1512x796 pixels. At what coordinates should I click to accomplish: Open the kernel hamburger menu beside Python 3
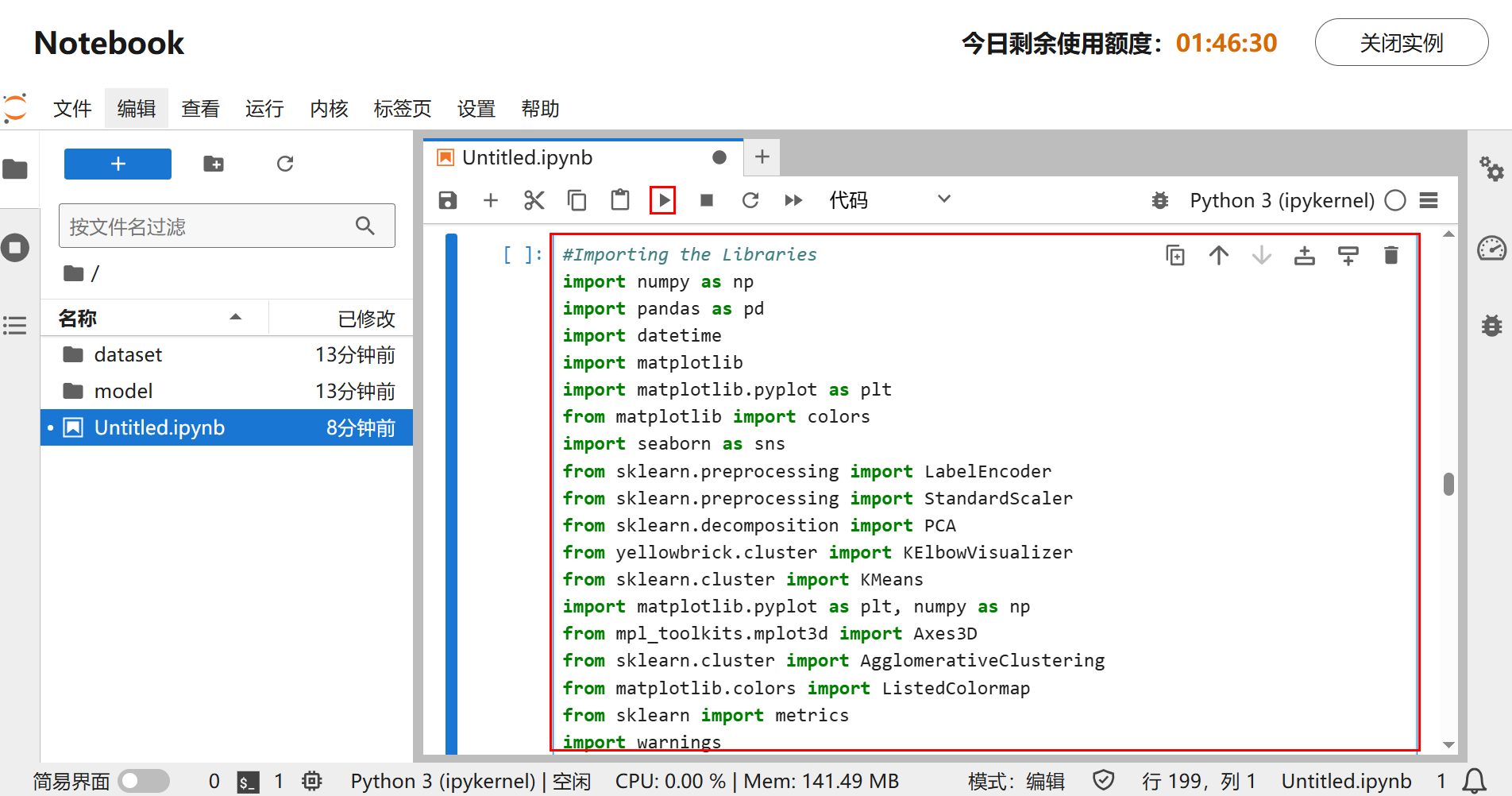(x=1429, y=200)
